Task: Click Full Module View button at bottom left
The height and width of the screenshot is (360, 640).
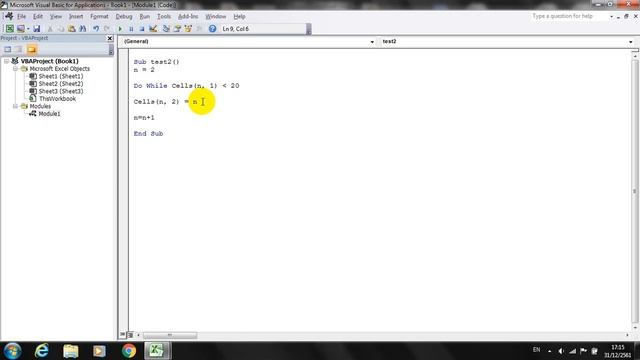Action: pyautogui.click(x=130, y=335)
